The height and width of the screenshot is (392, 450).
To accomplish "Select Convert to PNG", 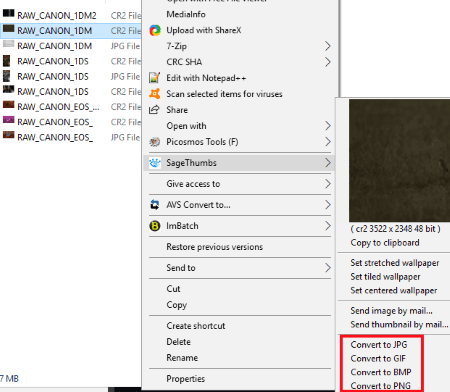I will coord(380,386).
